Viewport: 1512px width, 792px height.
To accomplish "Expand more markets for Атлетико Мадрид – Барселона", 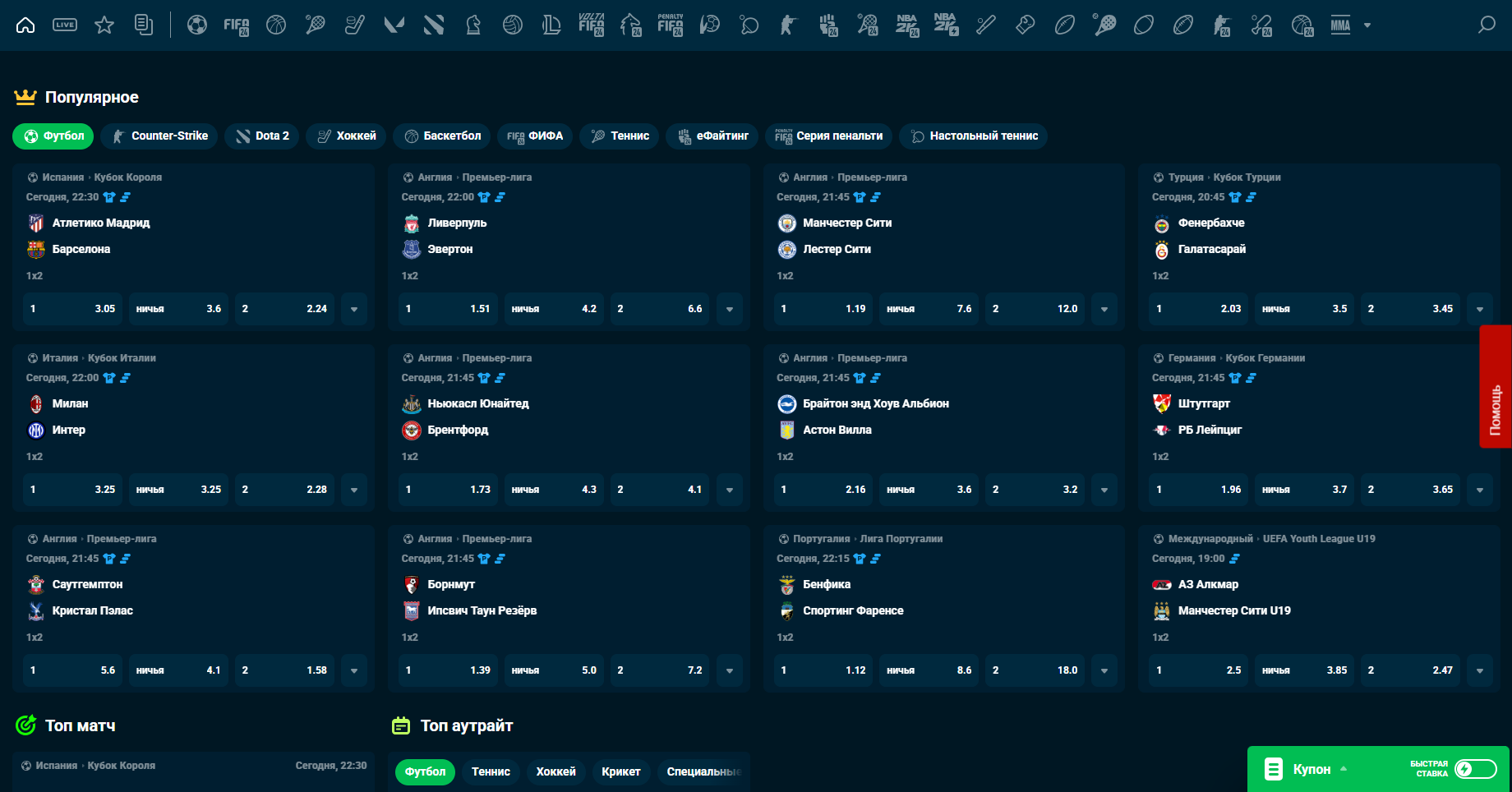I will (354, 309).
